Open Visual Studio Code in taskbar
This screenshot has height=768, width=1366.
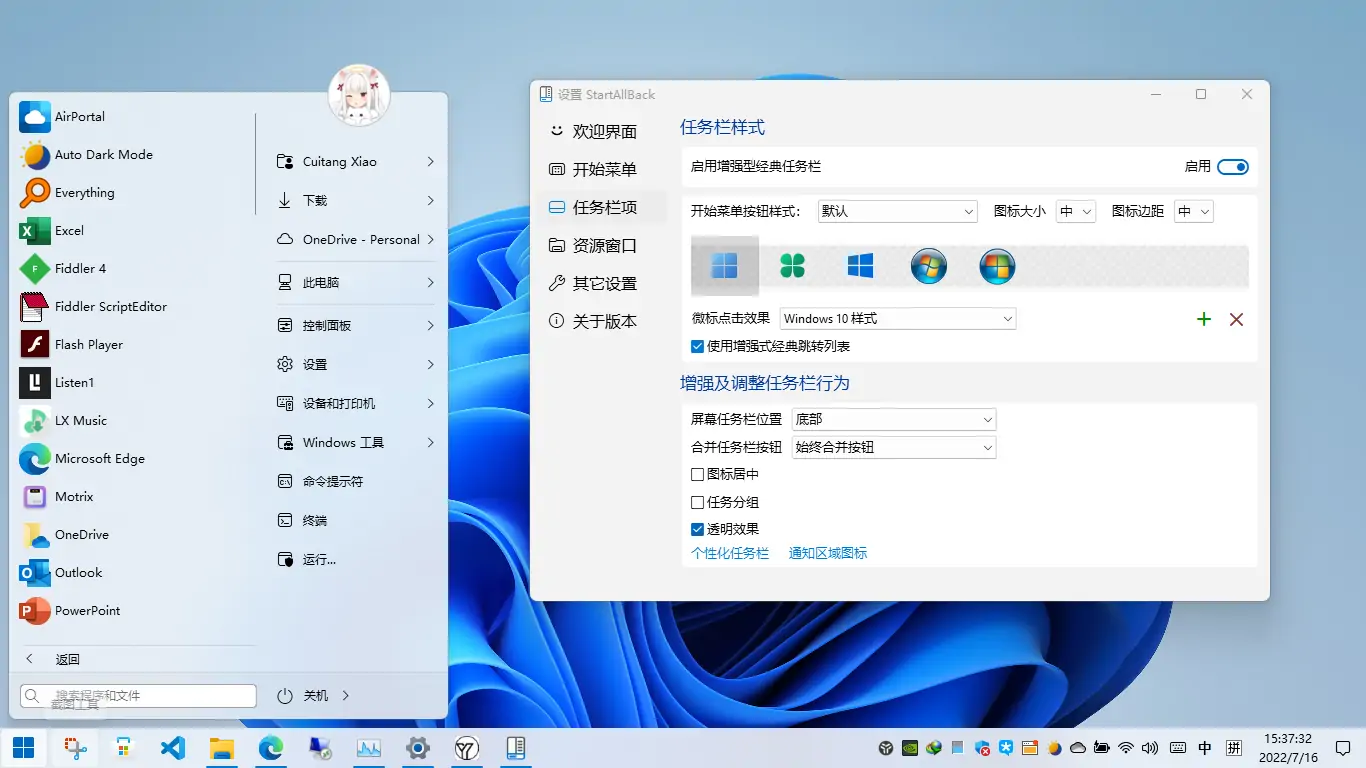click(173, 747)
